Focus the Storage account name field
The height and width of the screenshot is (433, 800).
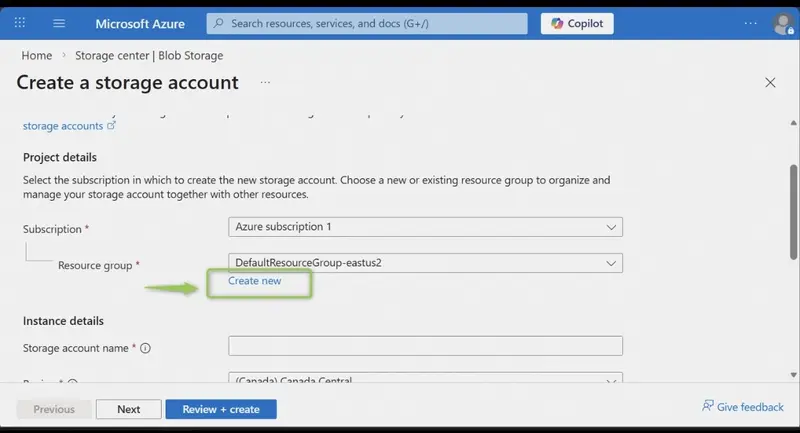[426, 346]
